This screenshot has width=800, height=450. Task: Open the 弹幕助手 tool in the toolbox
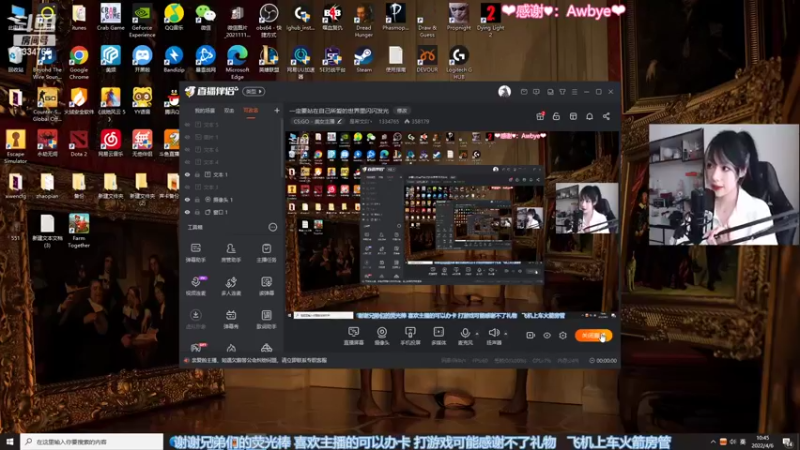point(195,253)
